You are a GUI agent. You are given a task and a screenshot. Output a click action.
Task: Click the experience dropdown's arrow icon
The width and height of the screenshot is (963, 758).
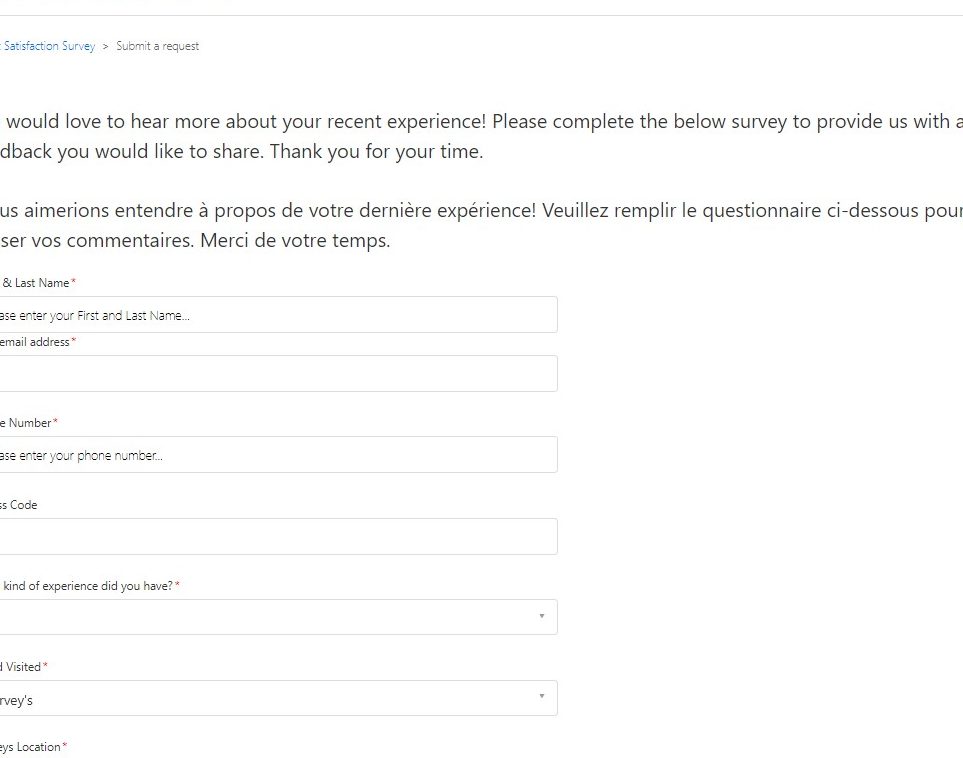[541, 616]
